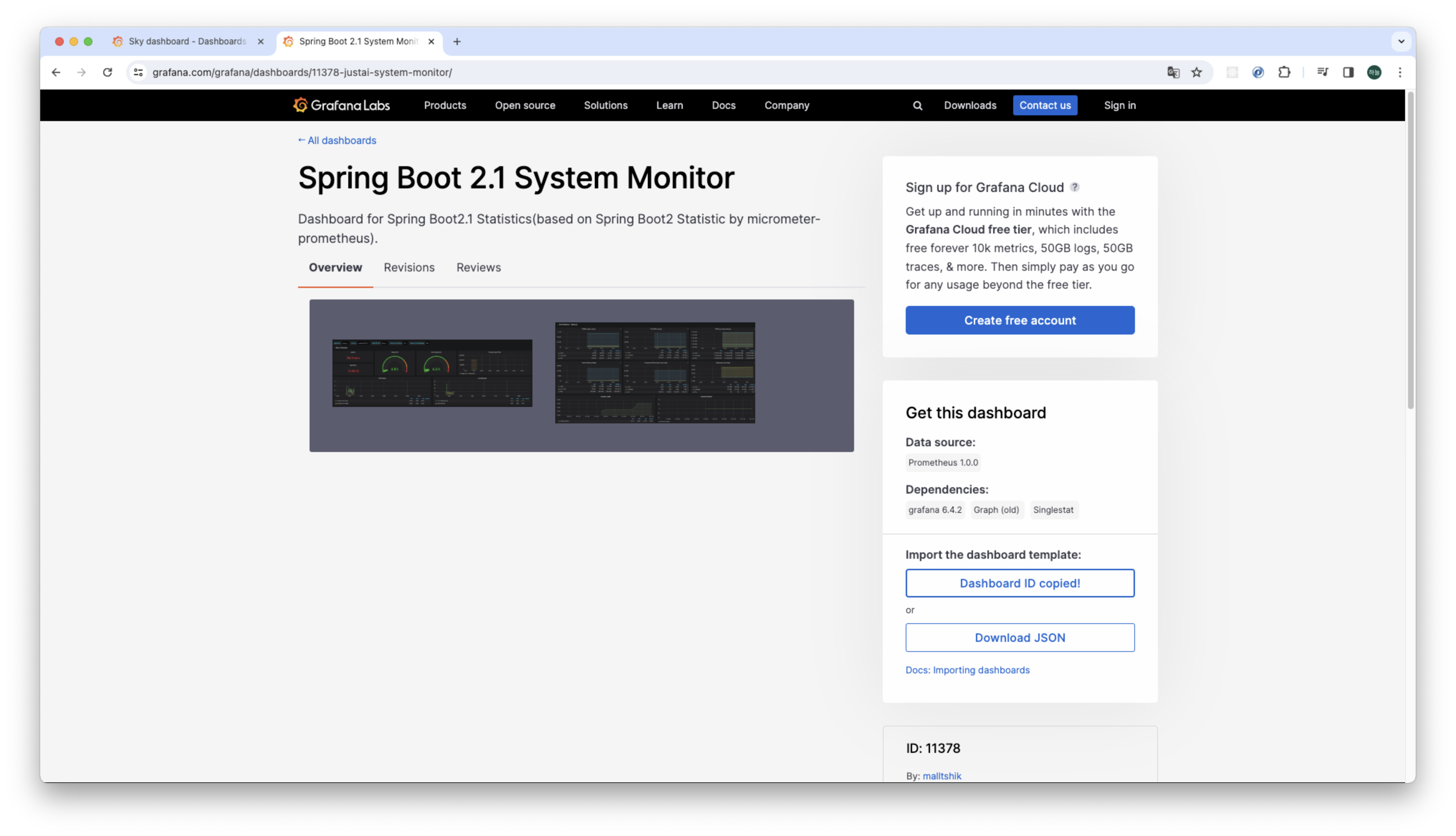Go back with the browser back arrow
This screenshot has width=1456, height=836.
(56, 72)
